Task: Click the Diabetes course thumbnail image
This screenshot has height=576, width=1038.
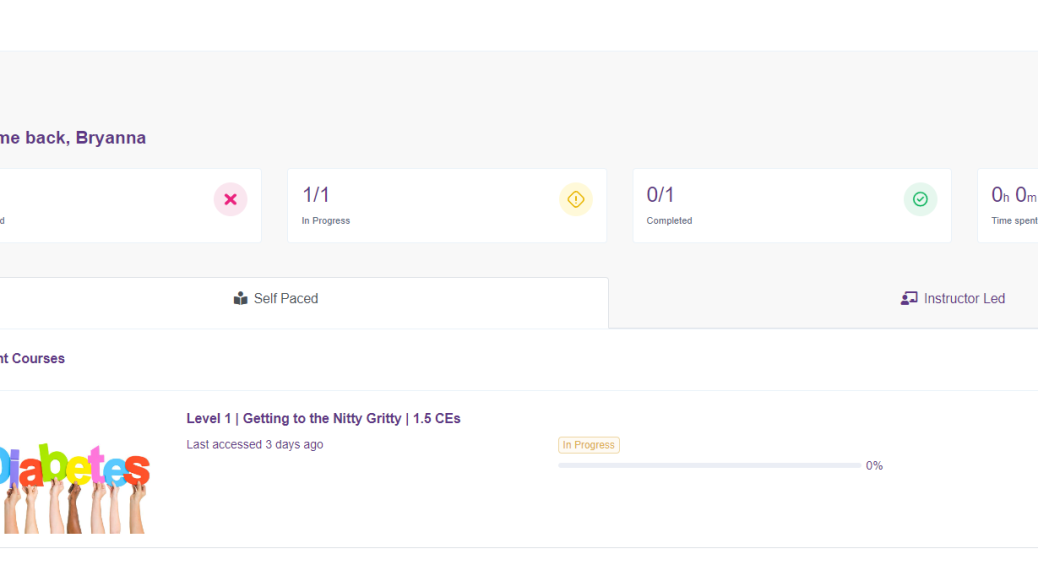Action: [75, 487]
